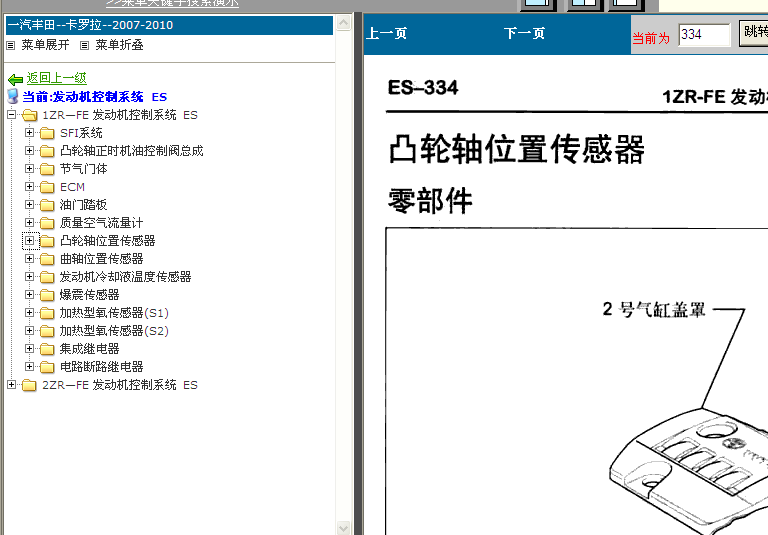Click the 返回上一级 link
Image resolution: width=768 pixels, height=535 pixels.
tap(56, 78)
